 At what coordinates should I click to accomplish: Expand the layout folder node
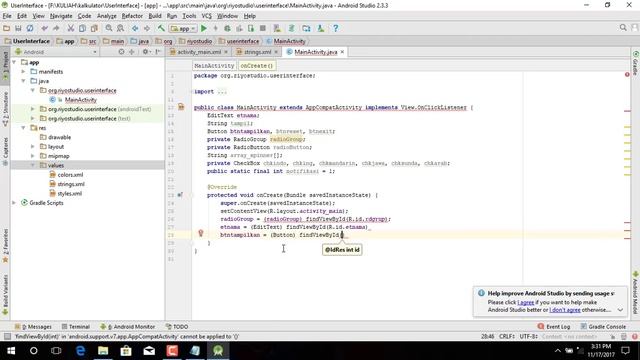coord(33,147)
